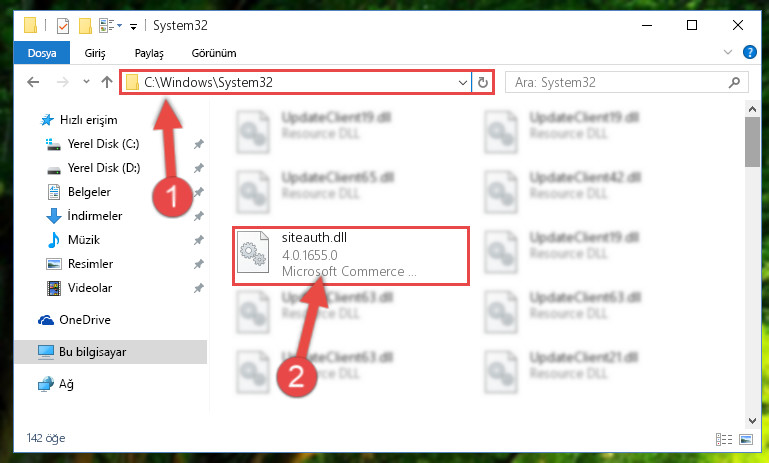Unpin Belgeler from quick access
This screenshot has width=769, height=463.
click(x=199, y=192)
